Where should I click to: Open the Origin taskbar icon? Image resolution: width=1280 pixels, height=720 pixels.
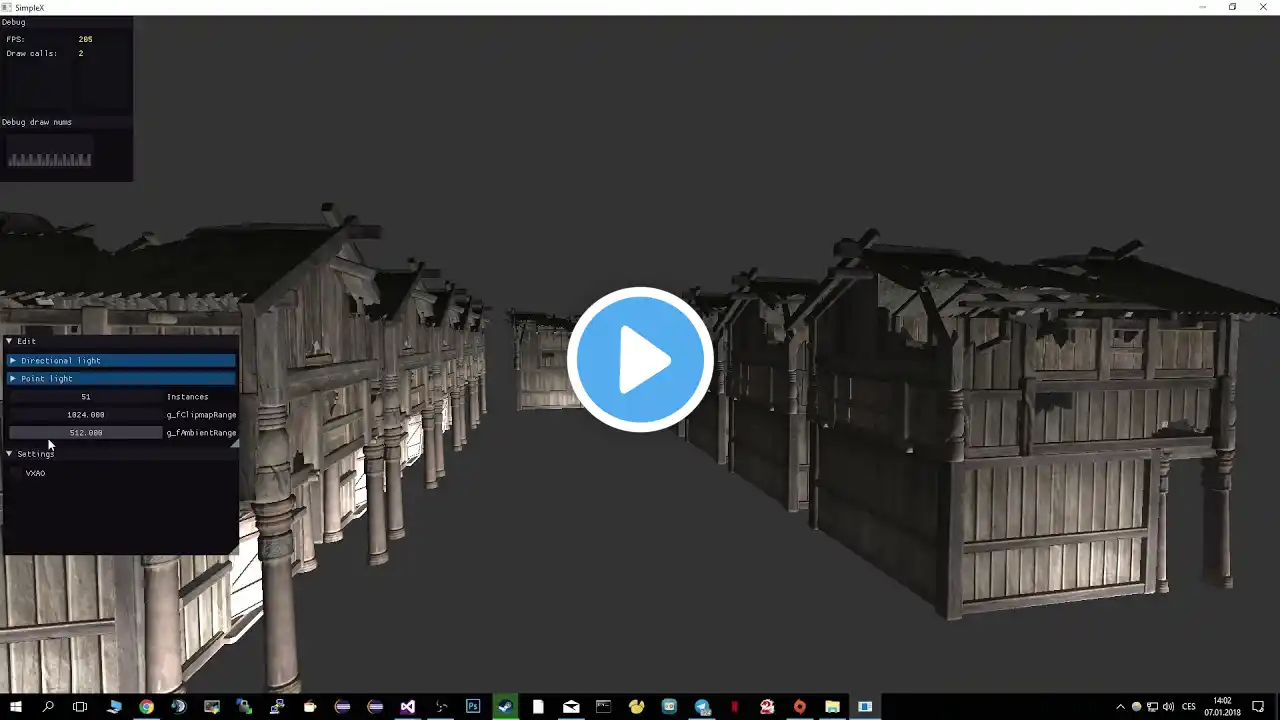[800, 707]
